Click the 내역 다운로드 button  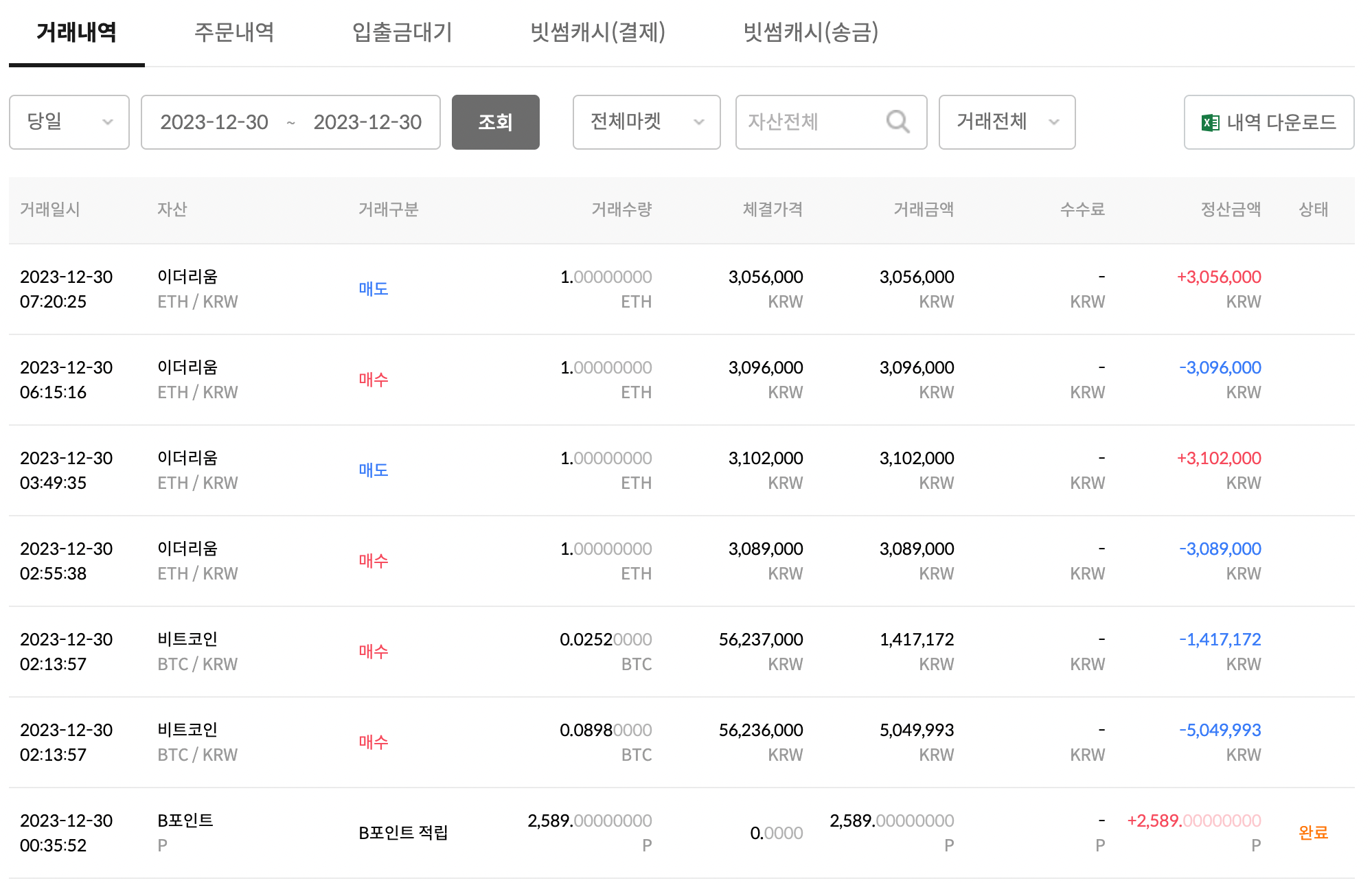point(1268,122)
